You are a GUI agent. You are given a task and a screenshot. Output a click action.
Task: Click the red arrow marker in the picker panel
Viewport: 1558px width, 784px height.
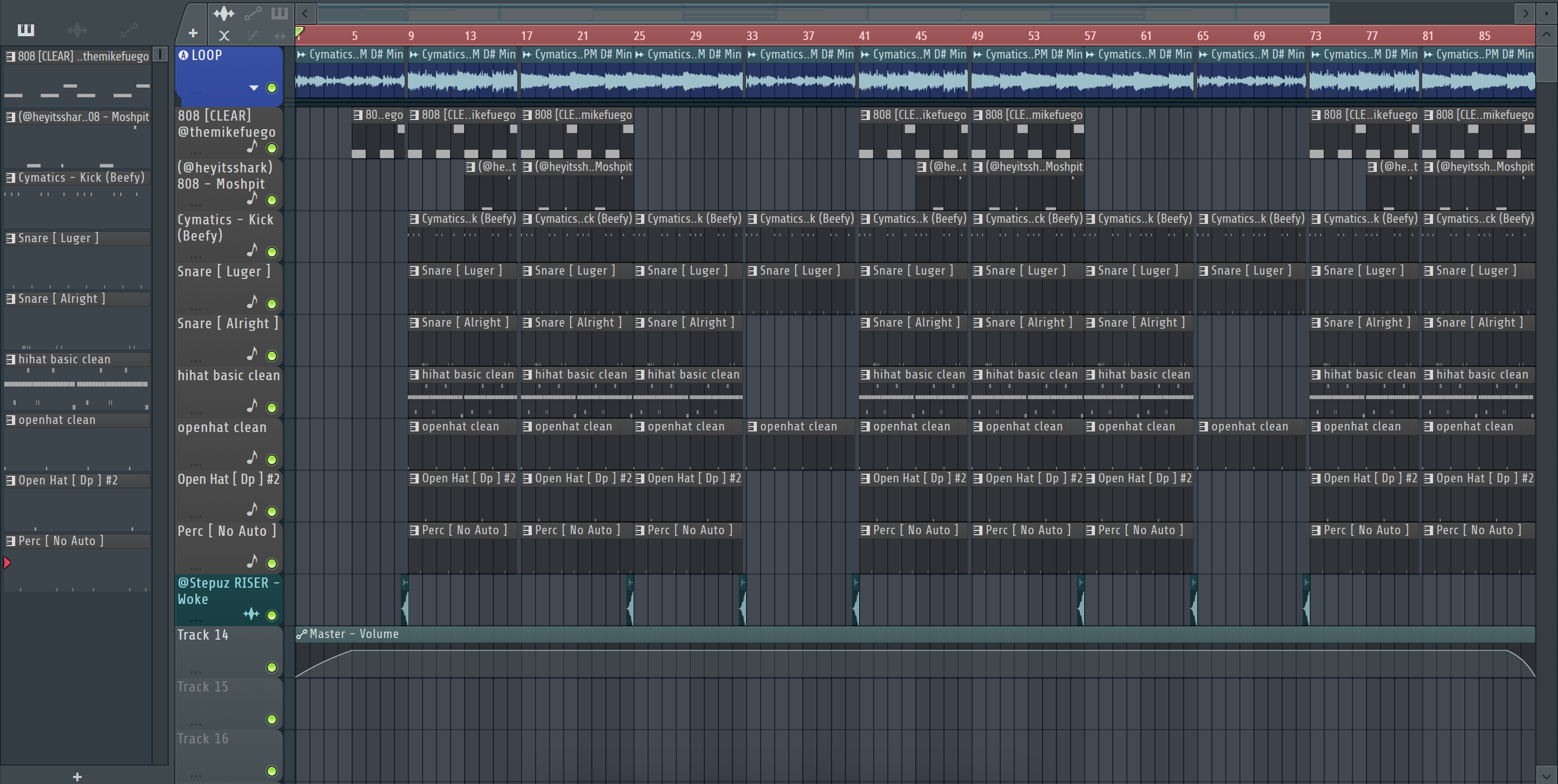[6, 563]
